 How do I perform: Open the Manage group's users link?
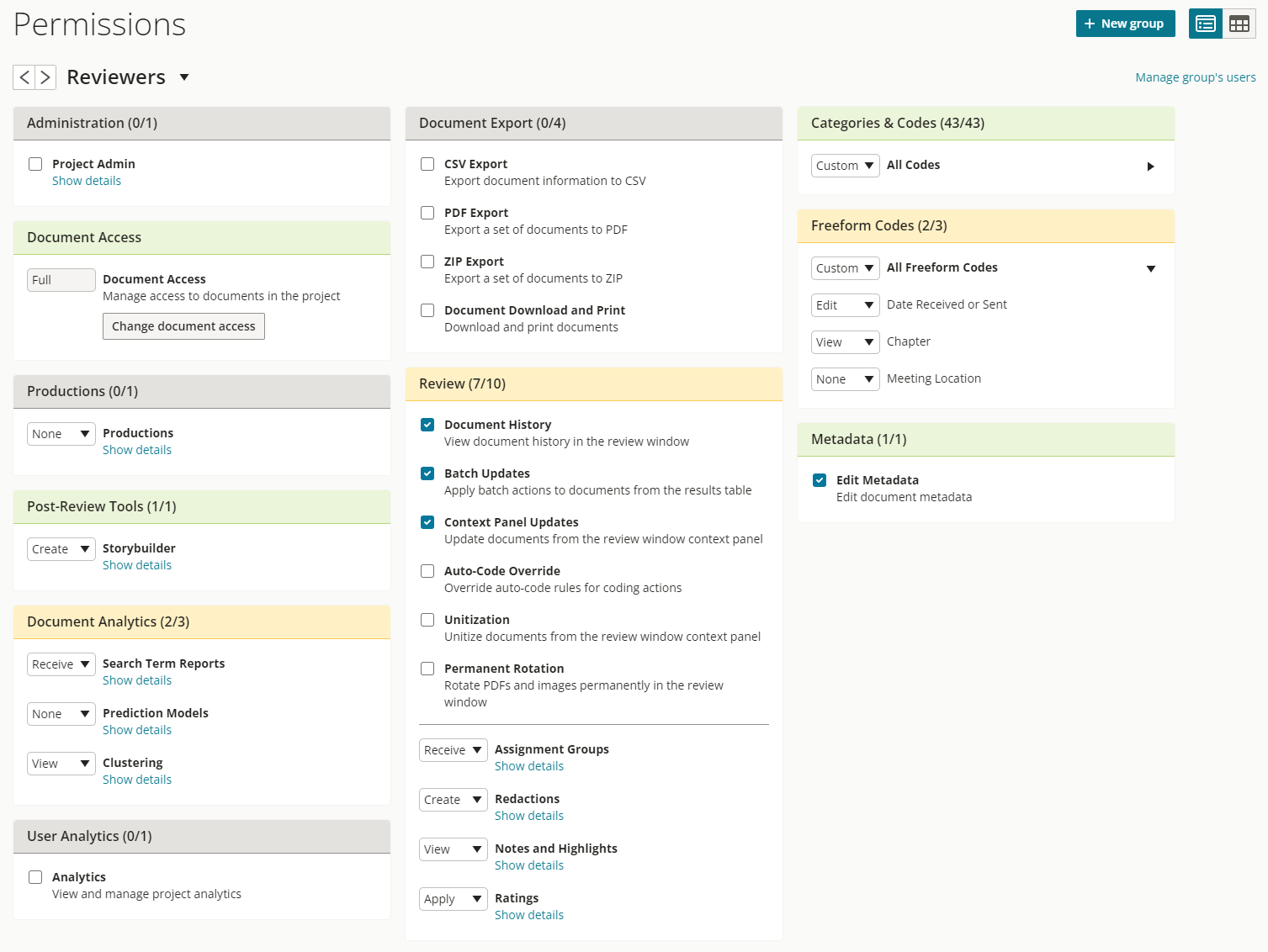coord(1195,77)
